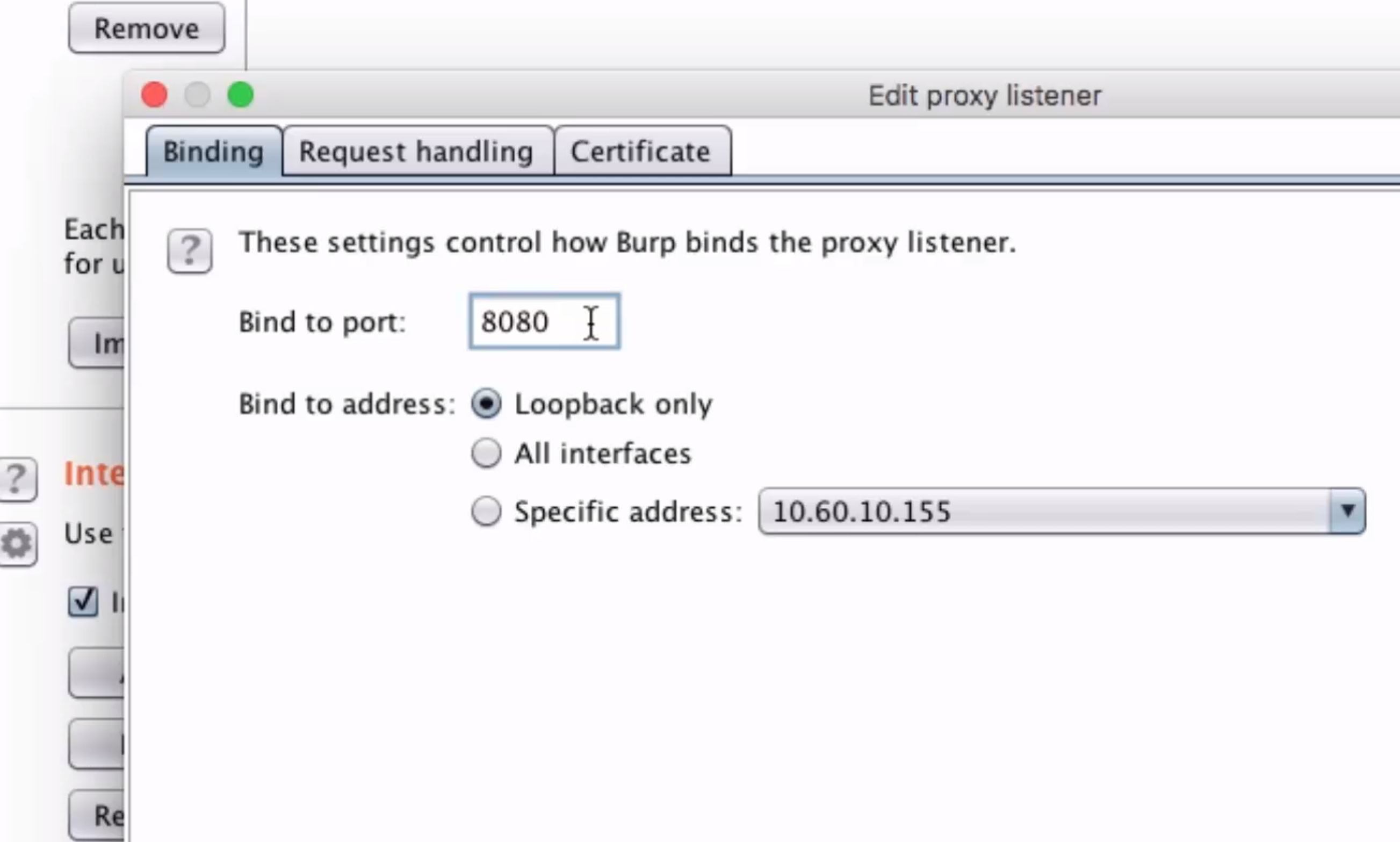This screenshot has height=842, width=1400.
Task: Click the help icon beside binding settings
Action: coord(190,251)
